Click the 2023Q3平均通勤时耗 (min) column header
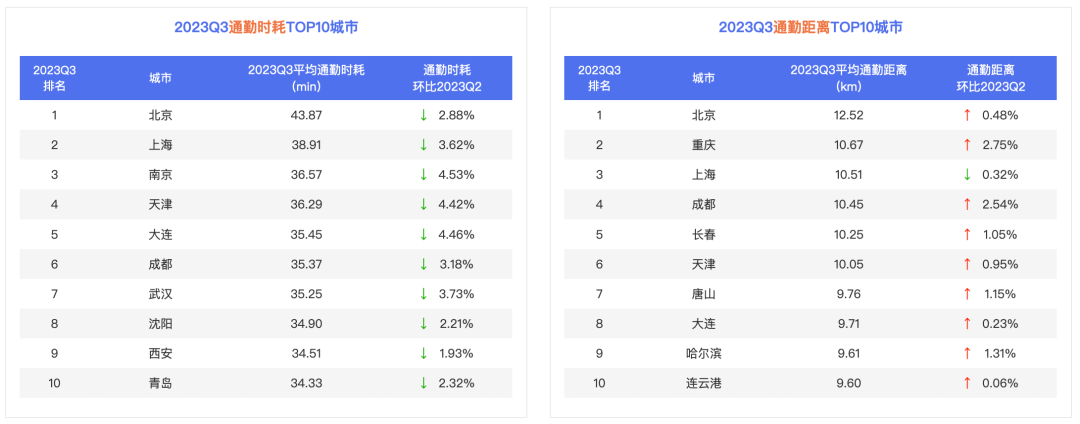Image resolution: width=1080 pixels, height=424 pixels. pos(306,78)
